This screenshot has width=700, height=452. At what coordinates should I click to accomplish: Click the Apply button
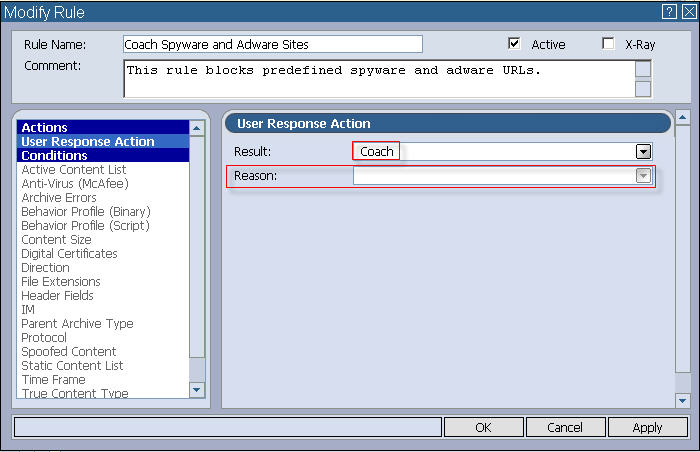pos(647,427)
